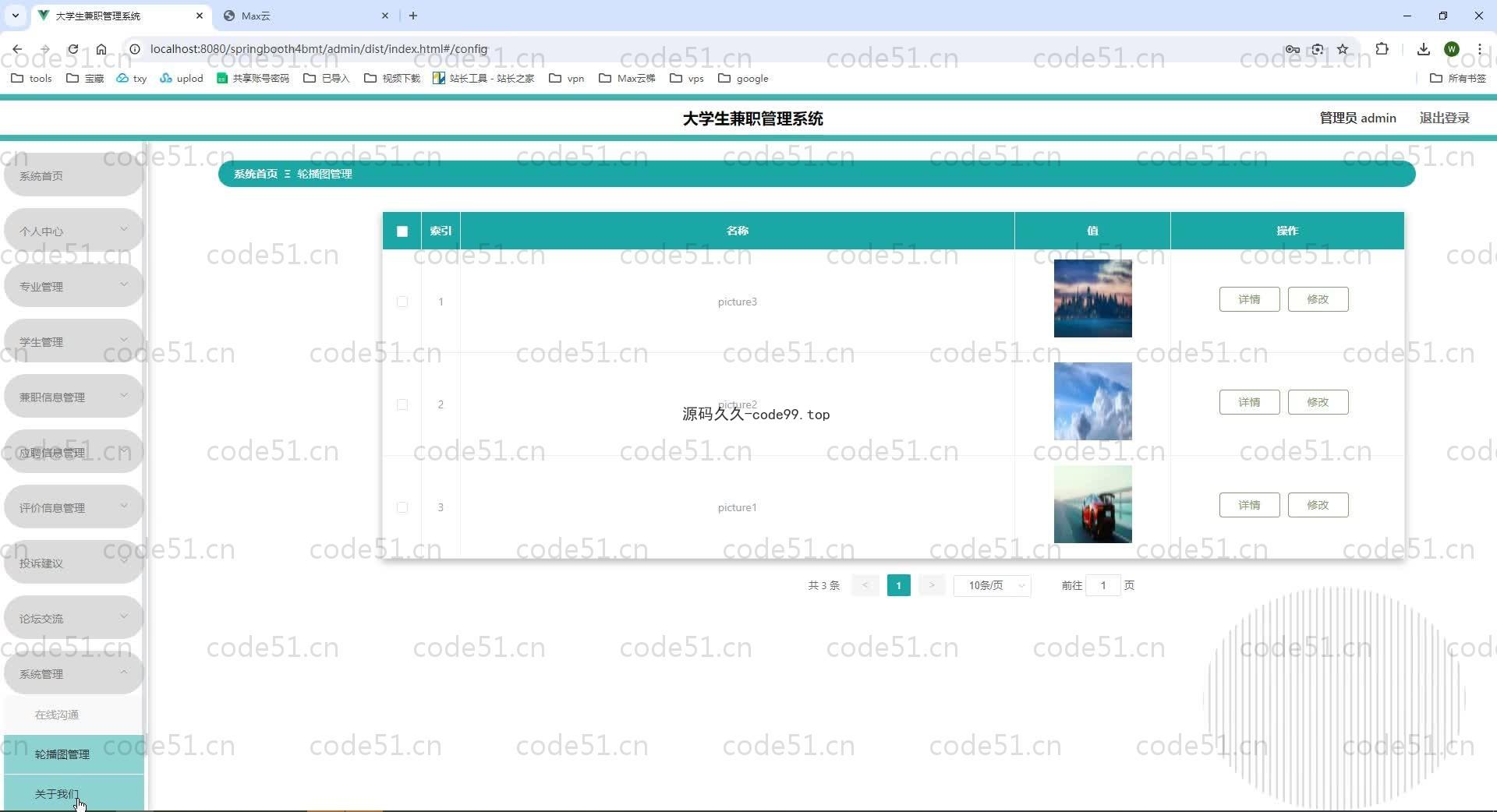
Task: Open the password key icon in address bar
Action: pyautogui.click(x=1292, y=49)
